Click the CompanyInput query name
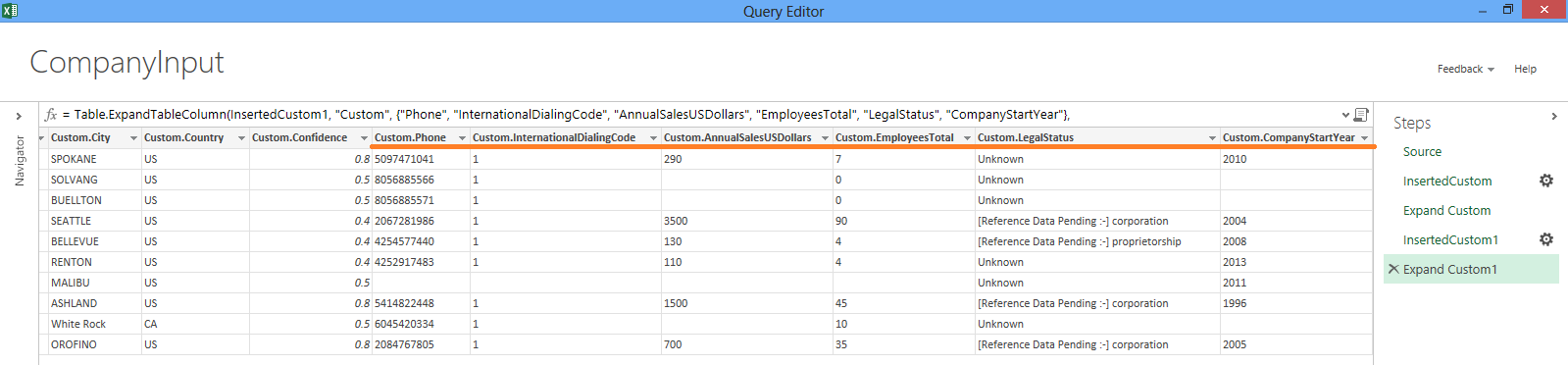 click(126, 63)
